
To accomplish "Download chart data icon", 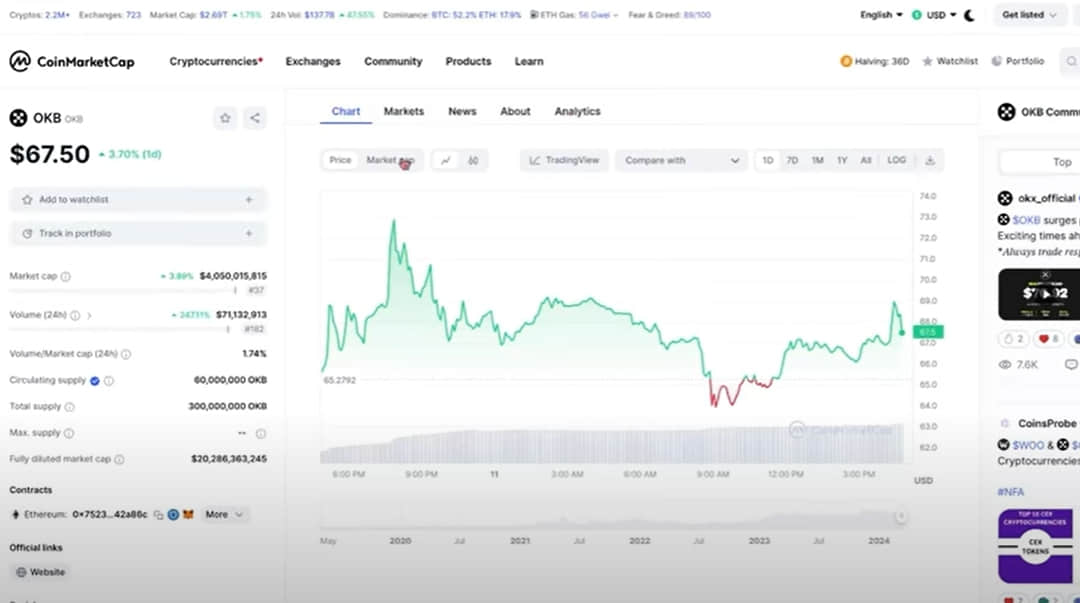I will (x=930, y=161).
